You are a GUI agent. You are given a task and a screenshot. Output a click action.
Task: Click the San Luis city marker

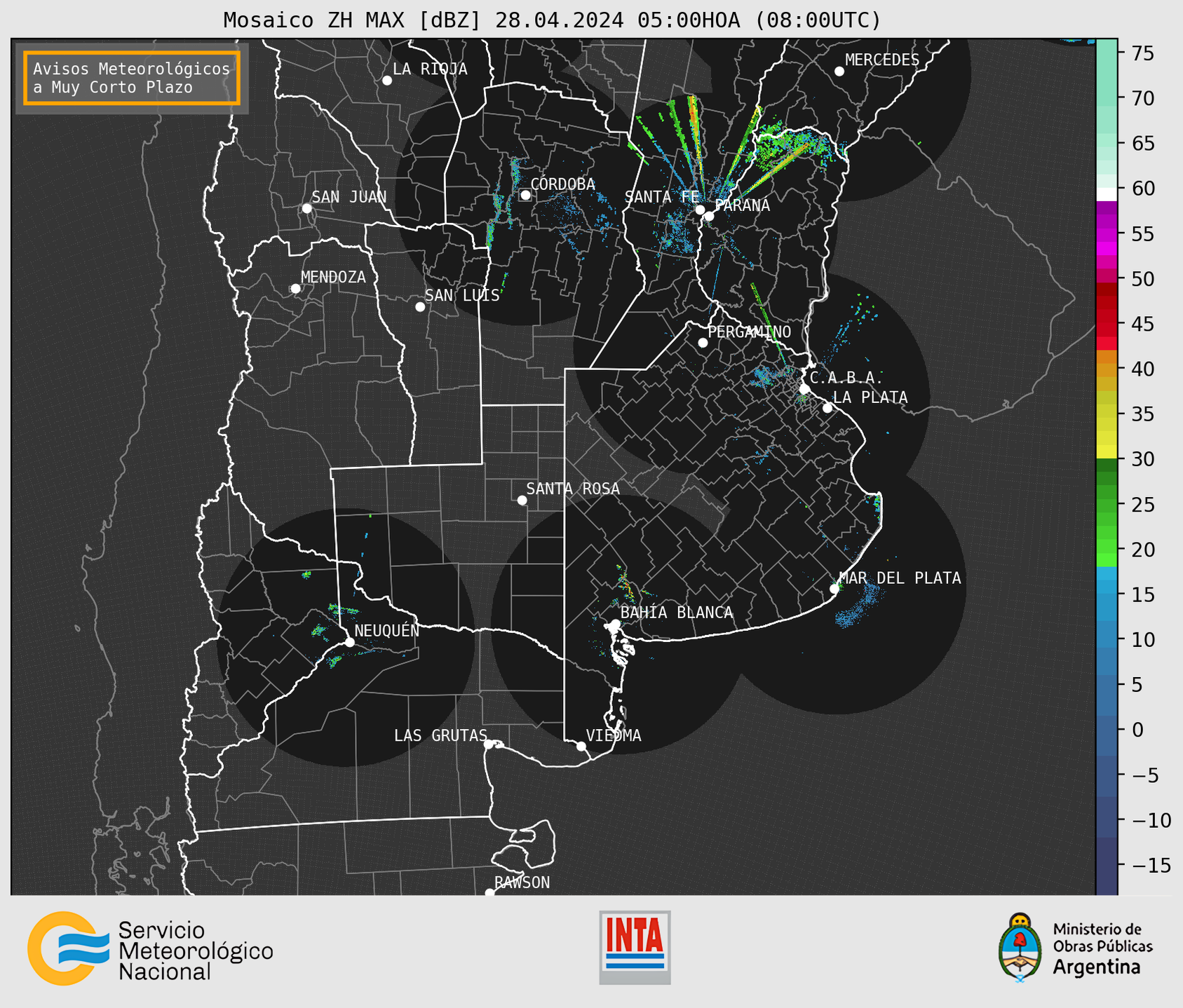[420, 307]
